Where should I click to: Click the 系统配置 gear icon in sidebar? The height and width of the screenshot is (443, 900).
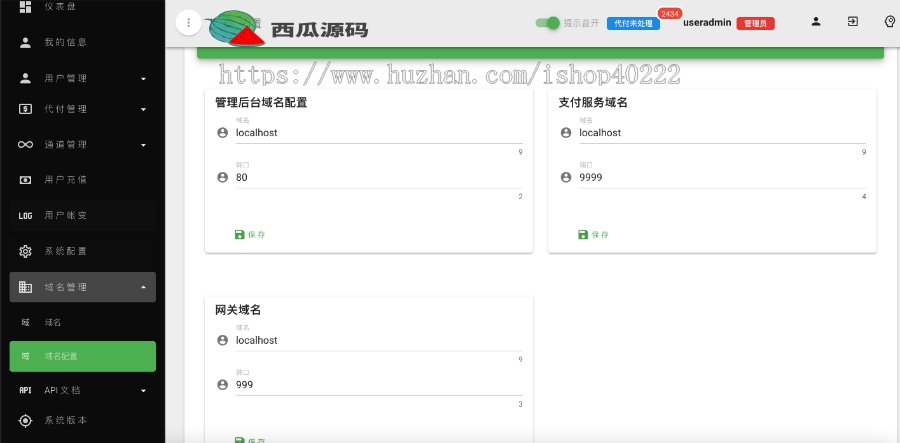(x=26, y=251)
